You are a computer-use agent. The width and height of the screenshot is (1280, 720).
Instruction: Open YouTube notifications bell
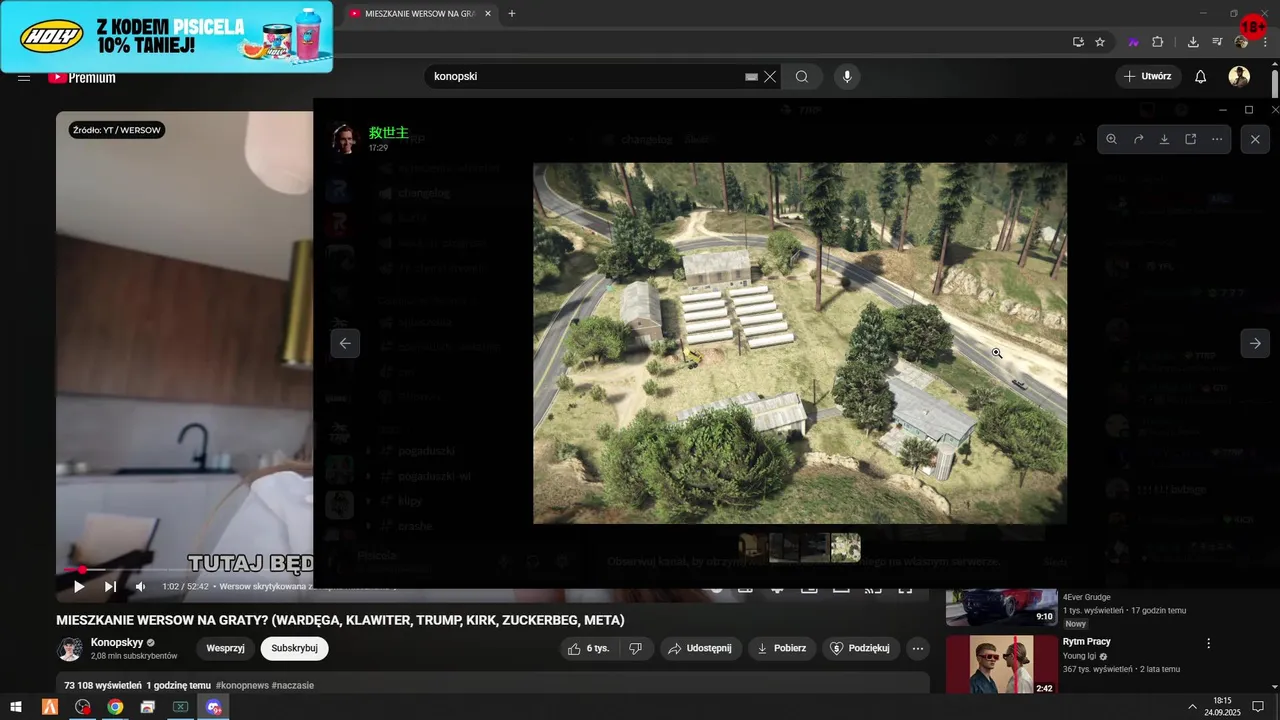pyautogui.click(x=1201, y=76)
